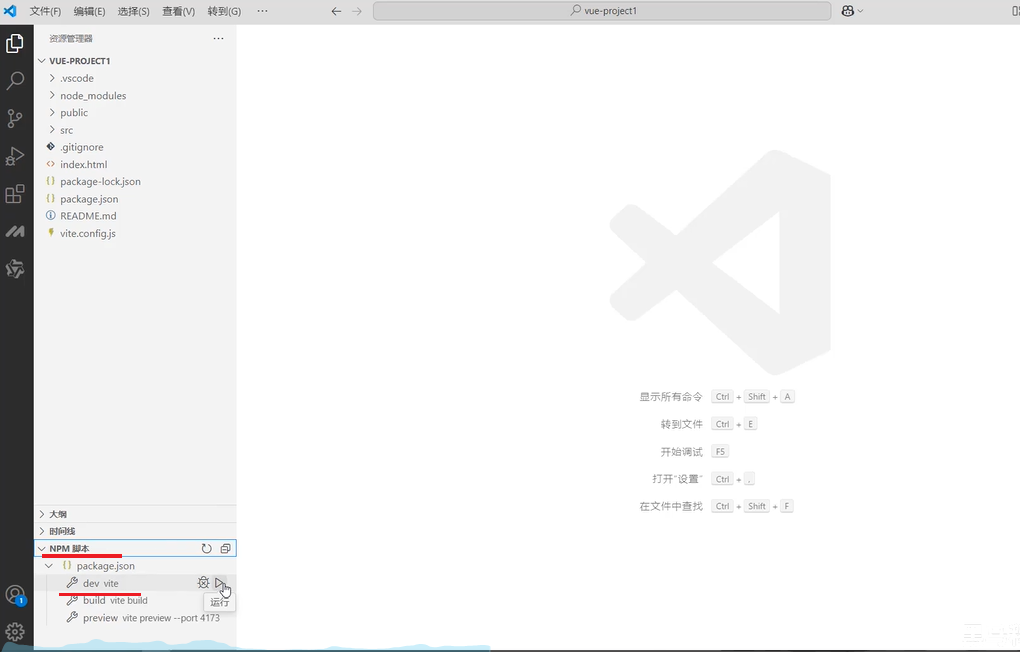Screen dimensions: 1020x652
Task: Refresh the NPM scripts list
Action: (206, 549)
